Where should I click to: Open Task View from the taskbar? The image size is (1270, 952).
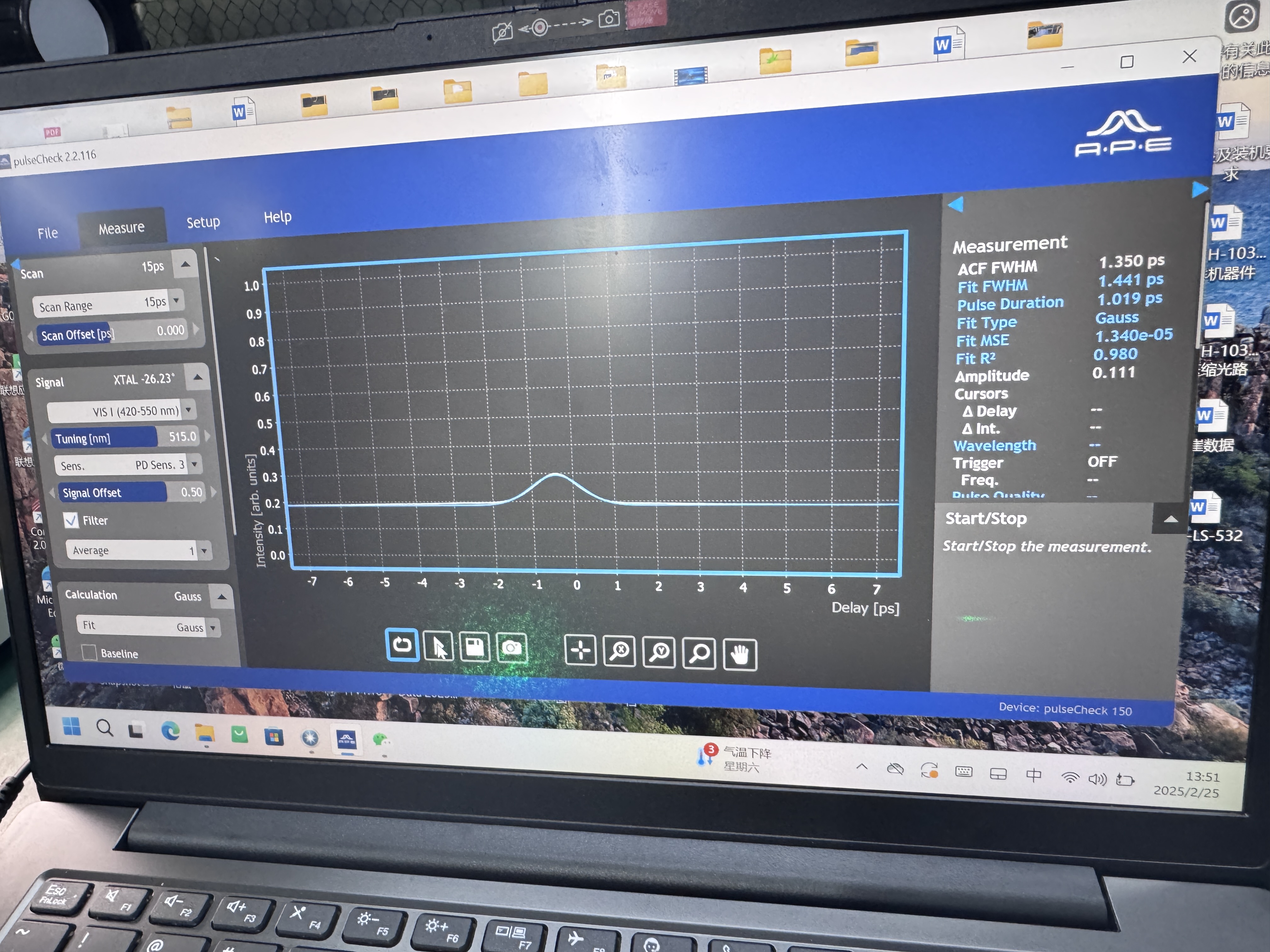tap(136, 730)
